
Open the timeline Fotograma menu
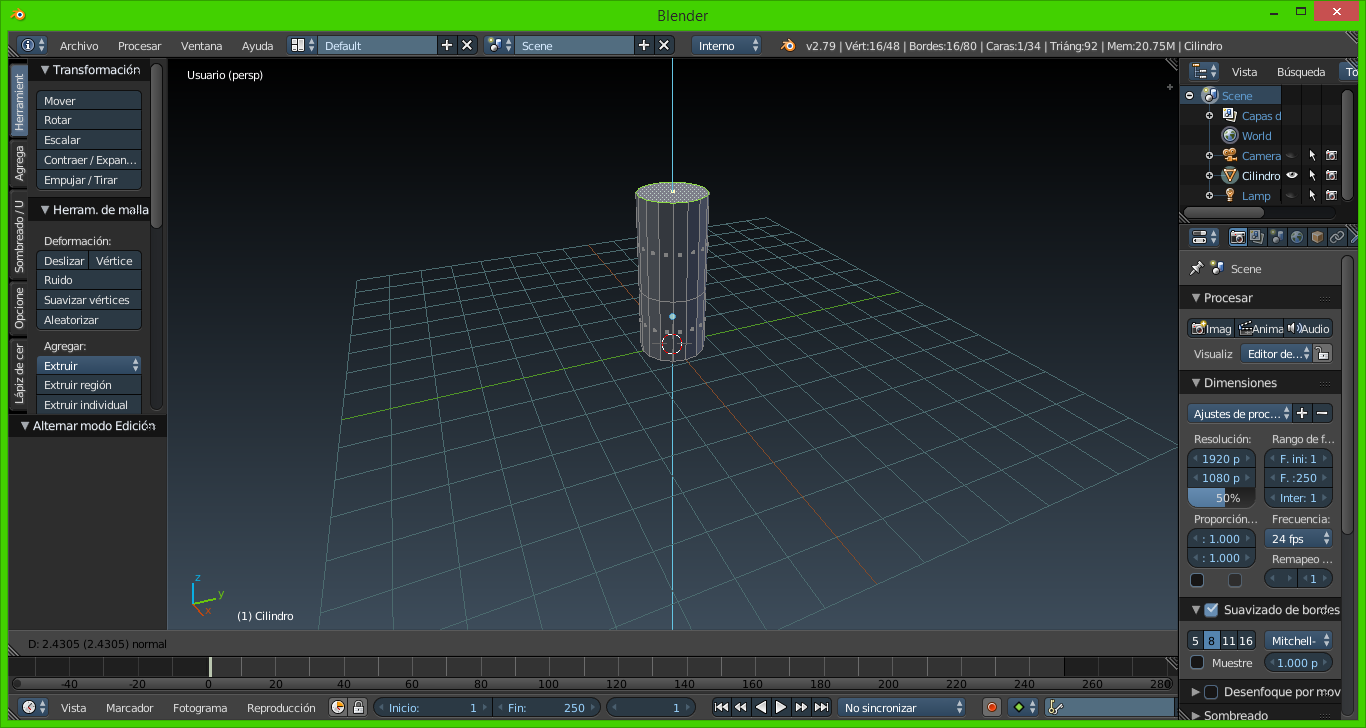tap(200, 708)
